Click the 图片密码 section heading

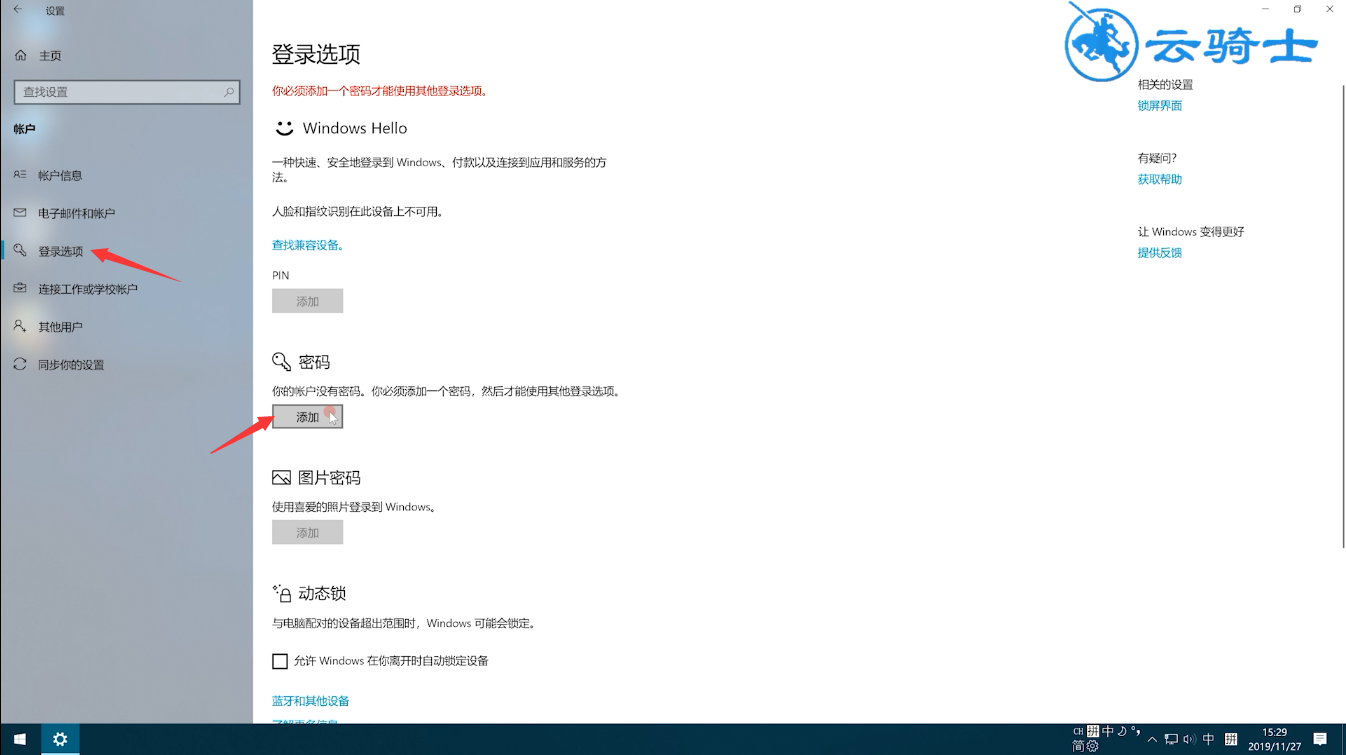[329, 478]
